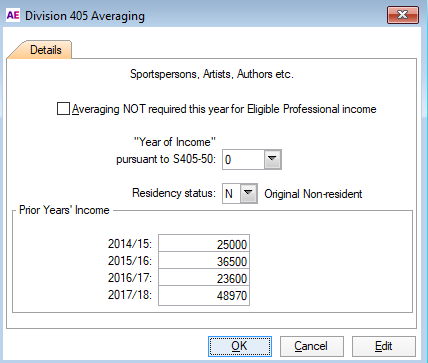Click the Year of Income value showing 0
The width and height of the screenshot is (428, 363).
coord(244,160)
